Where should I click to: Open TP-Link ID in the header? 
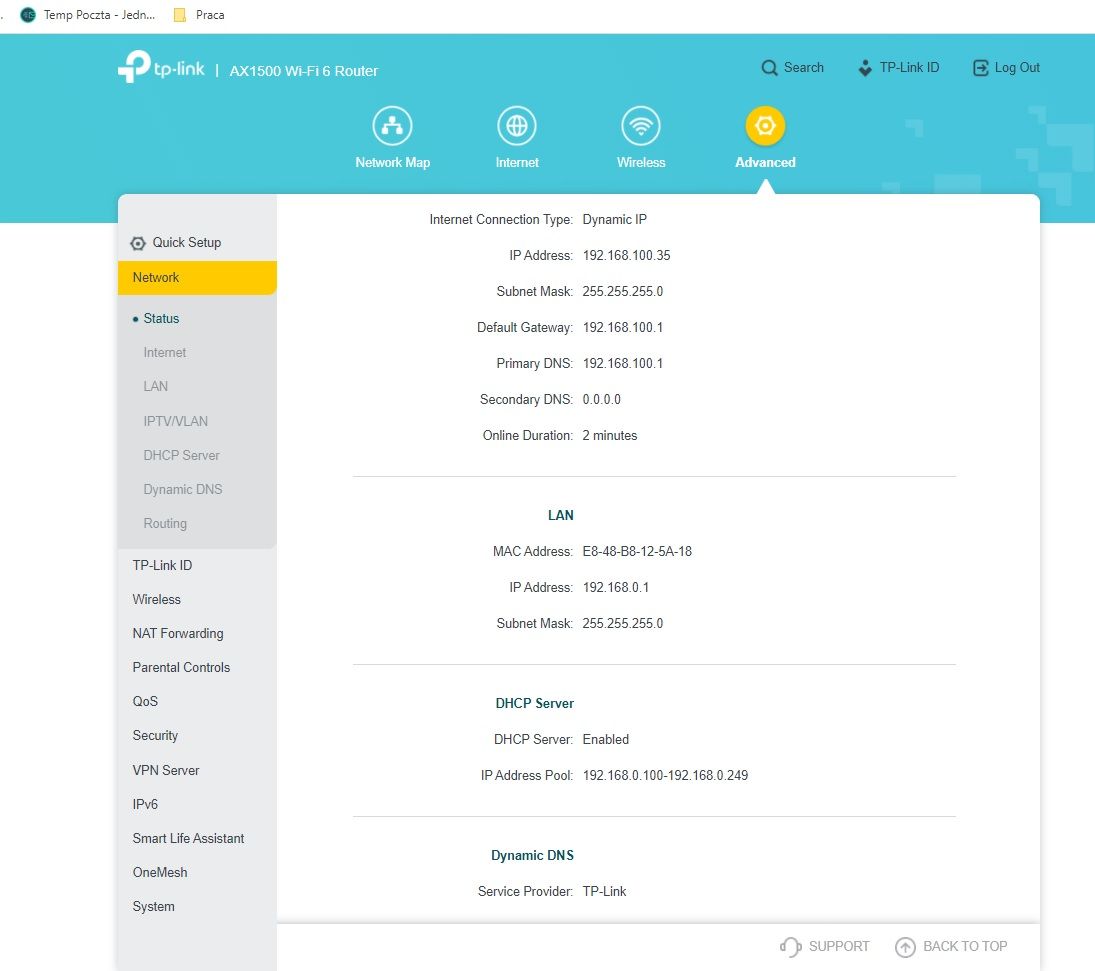[x=909, y=68]
